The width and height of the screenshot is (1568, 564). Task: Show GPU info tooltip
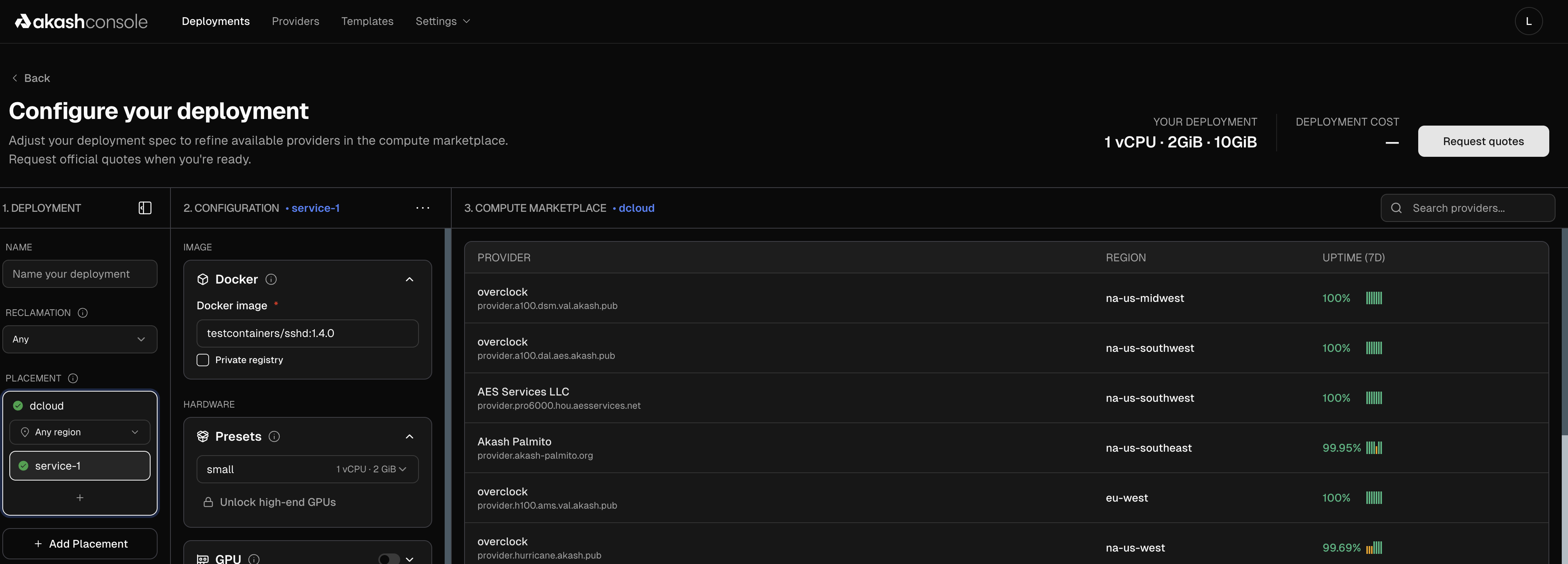coord(254,559)
